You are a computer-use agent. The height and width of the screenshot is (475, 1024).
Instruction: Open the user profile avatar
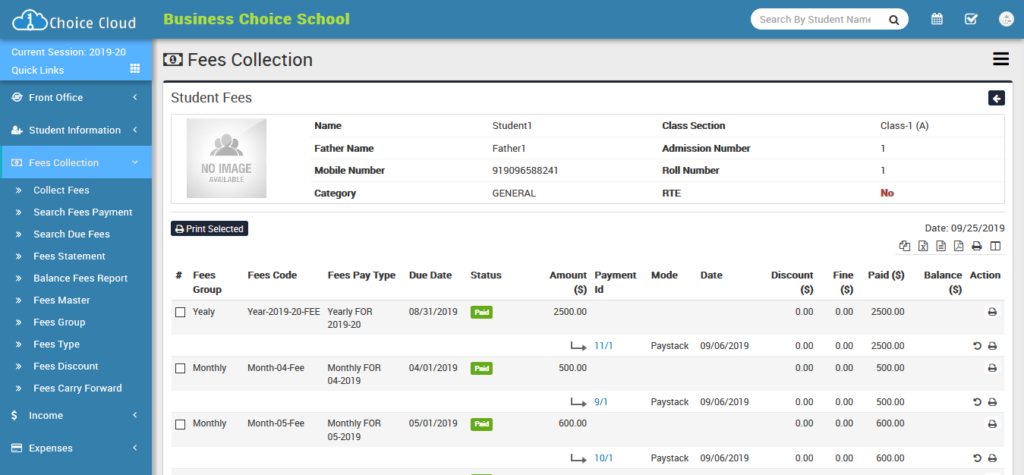point(1006,19)
